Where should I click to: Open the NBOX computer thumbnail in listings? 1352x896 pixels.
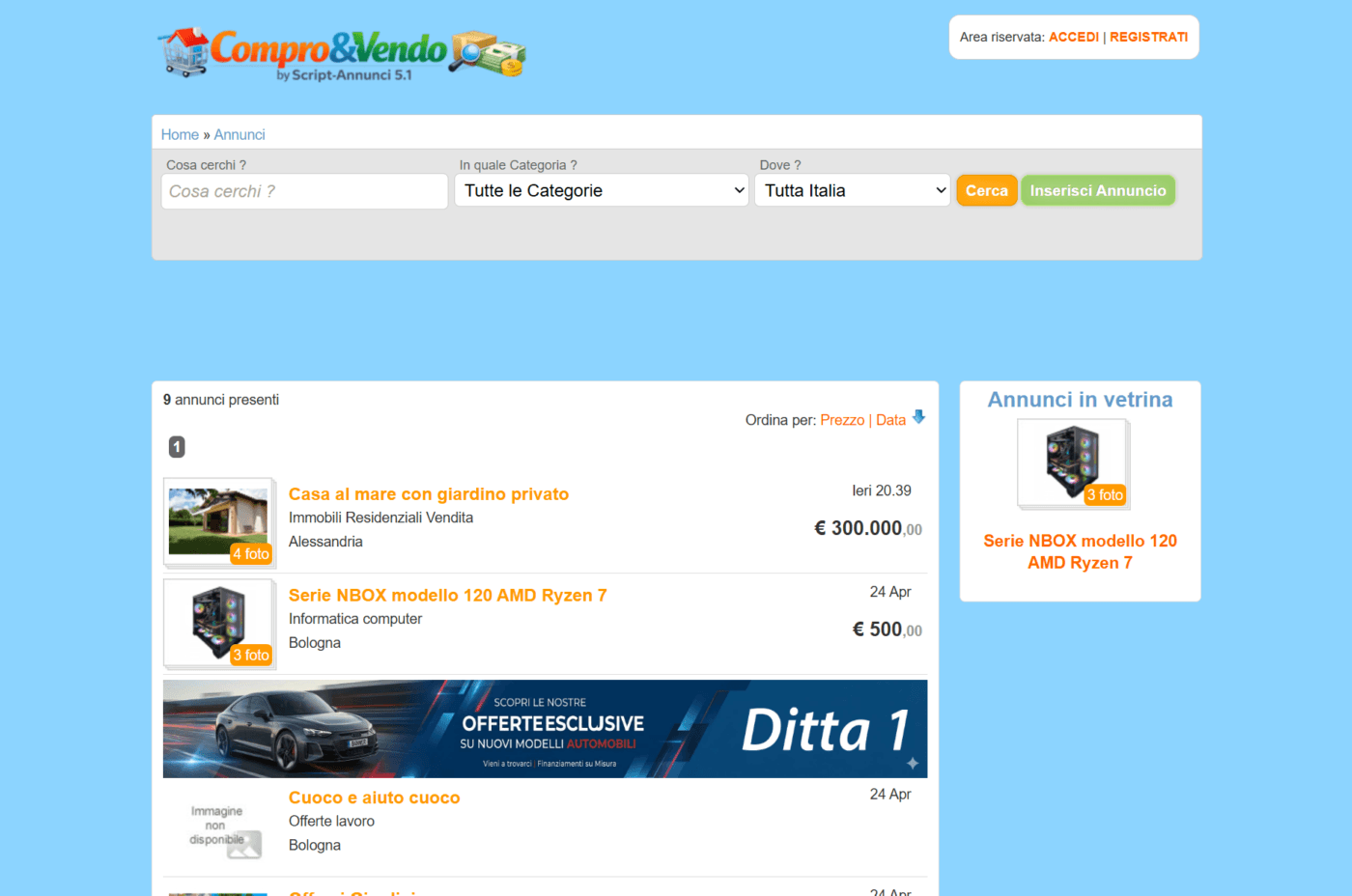[x=218, y=622]
